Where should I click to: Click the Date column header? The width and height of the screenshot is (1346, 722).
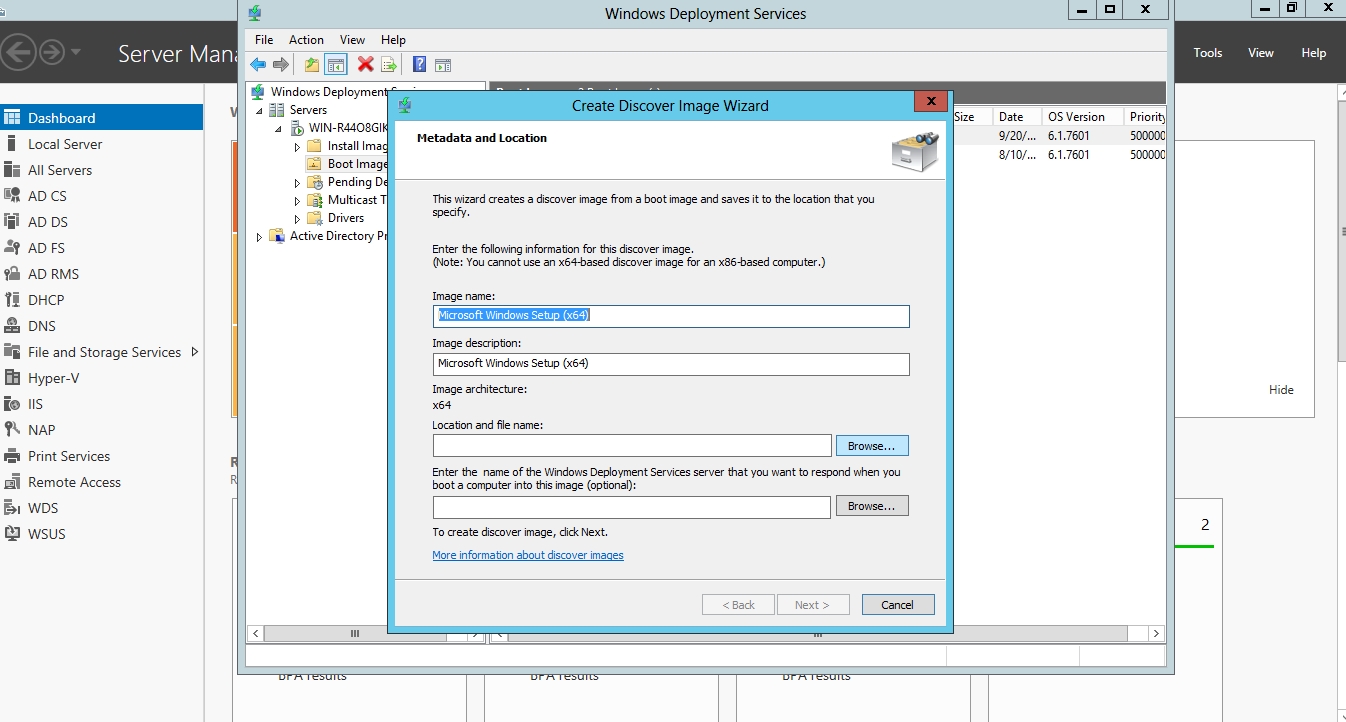1017,117
